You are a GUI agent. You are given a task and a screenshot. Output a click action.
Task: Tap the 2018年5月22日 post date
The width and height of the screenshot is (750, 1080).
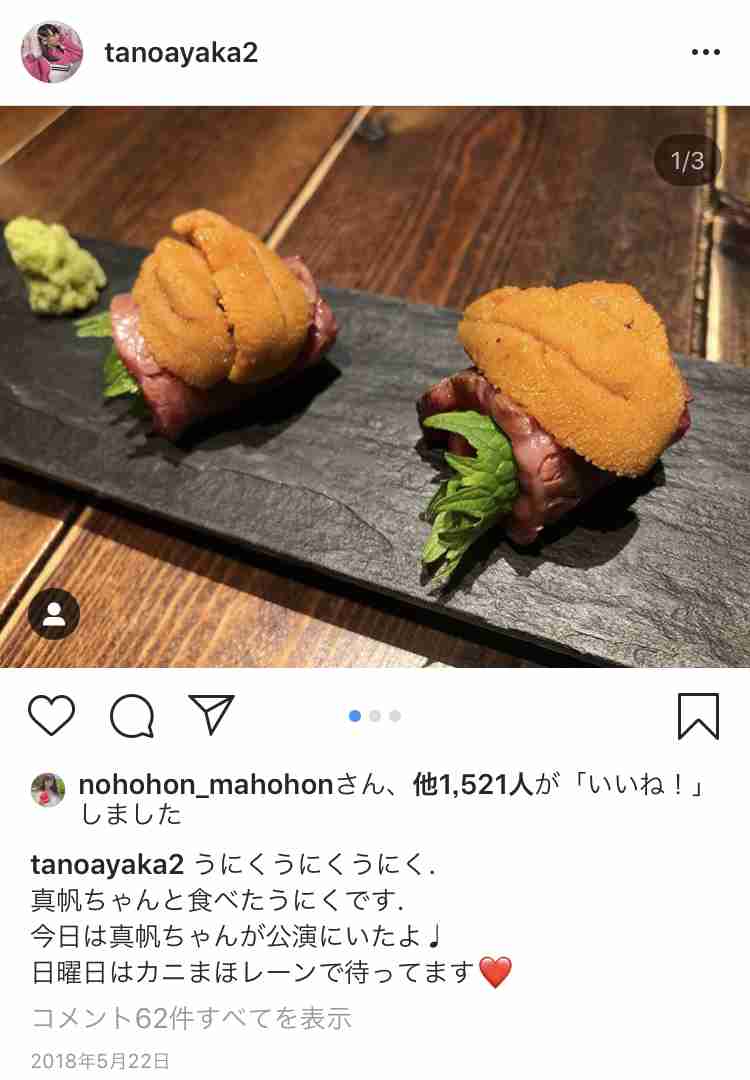click(x=101, y=1061)
